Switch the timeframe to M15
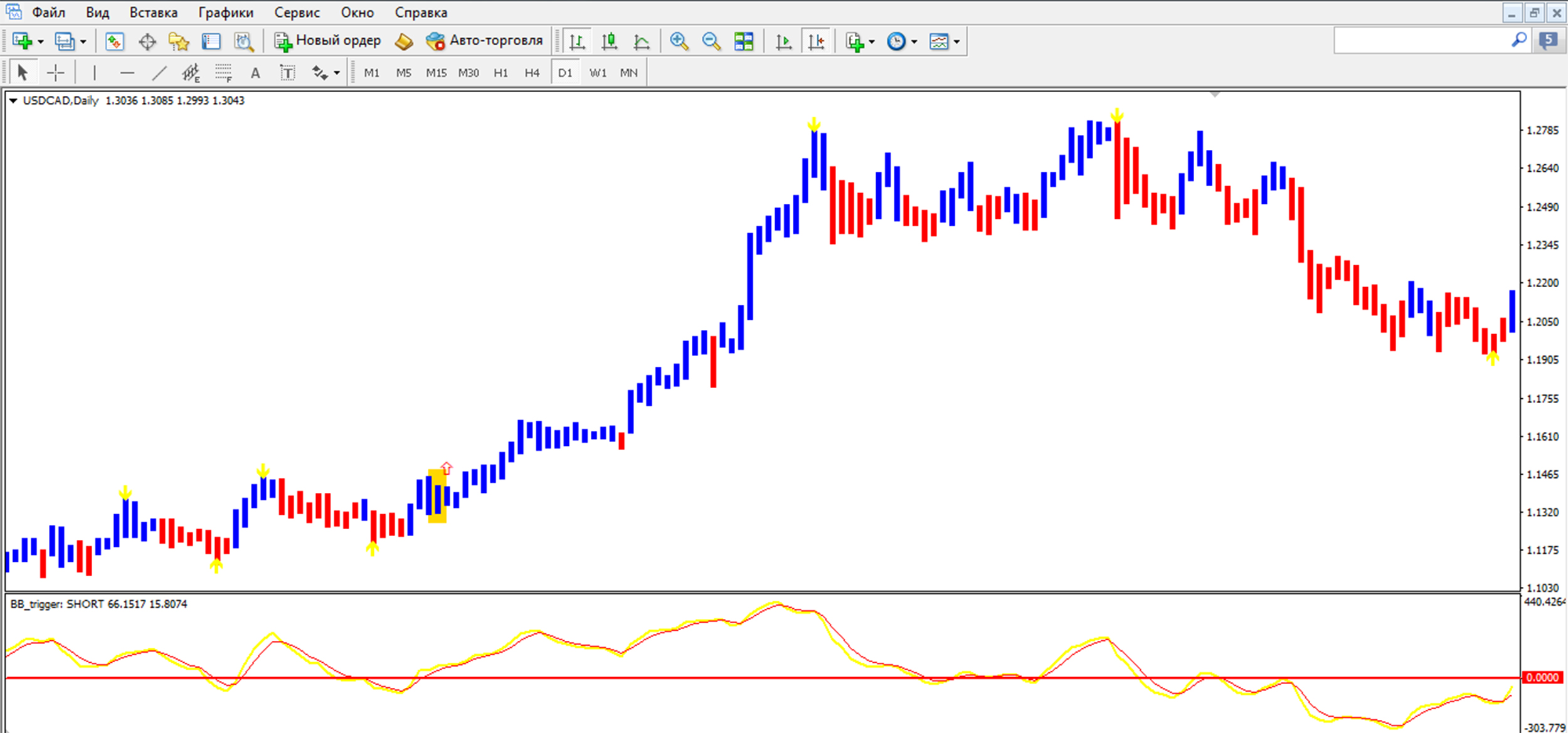Image resolution: width=1568 pixels, height=733 pixels. (x=437, y=73)
